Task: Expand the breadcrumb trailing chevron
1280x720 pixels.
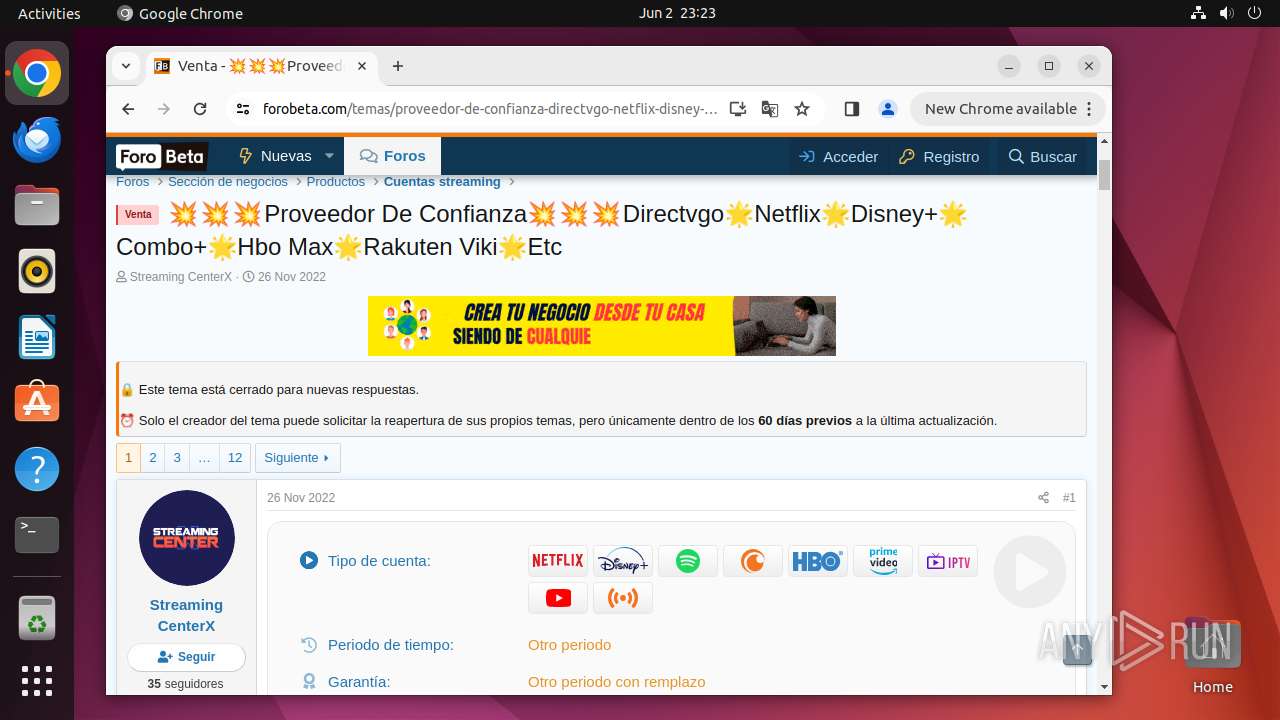Action: [x=512, y=182]
